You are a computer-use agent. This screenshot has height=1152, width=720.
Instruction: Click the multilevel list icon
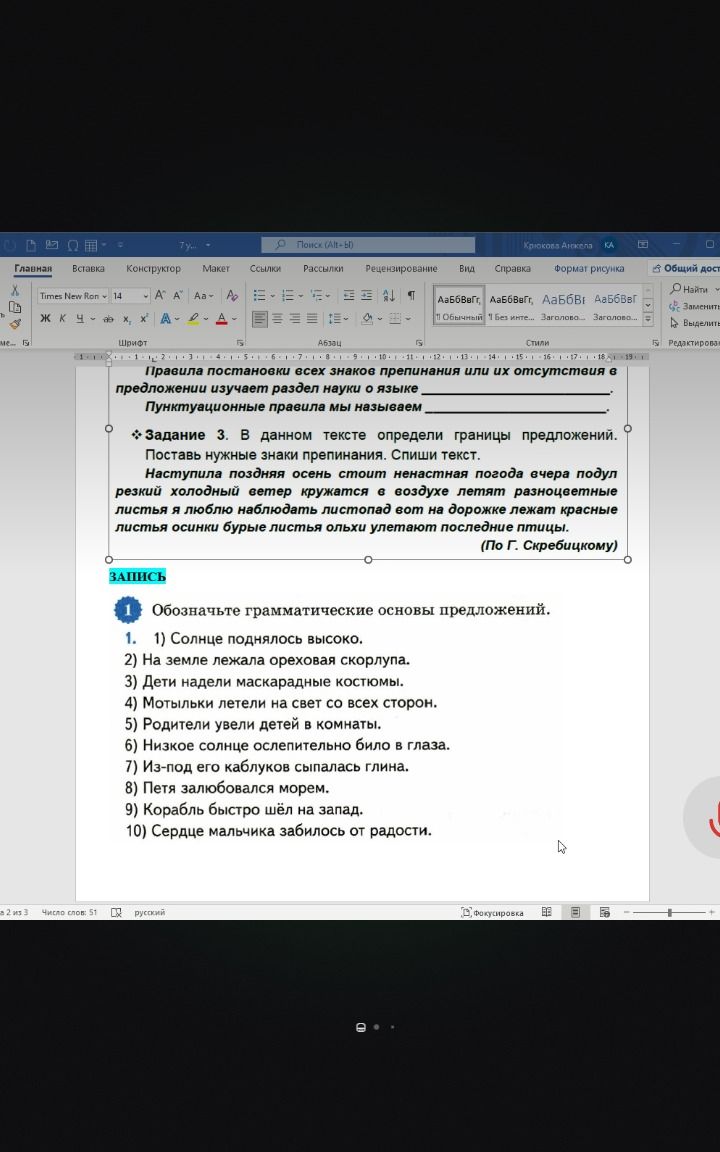(x=316, y=295)
